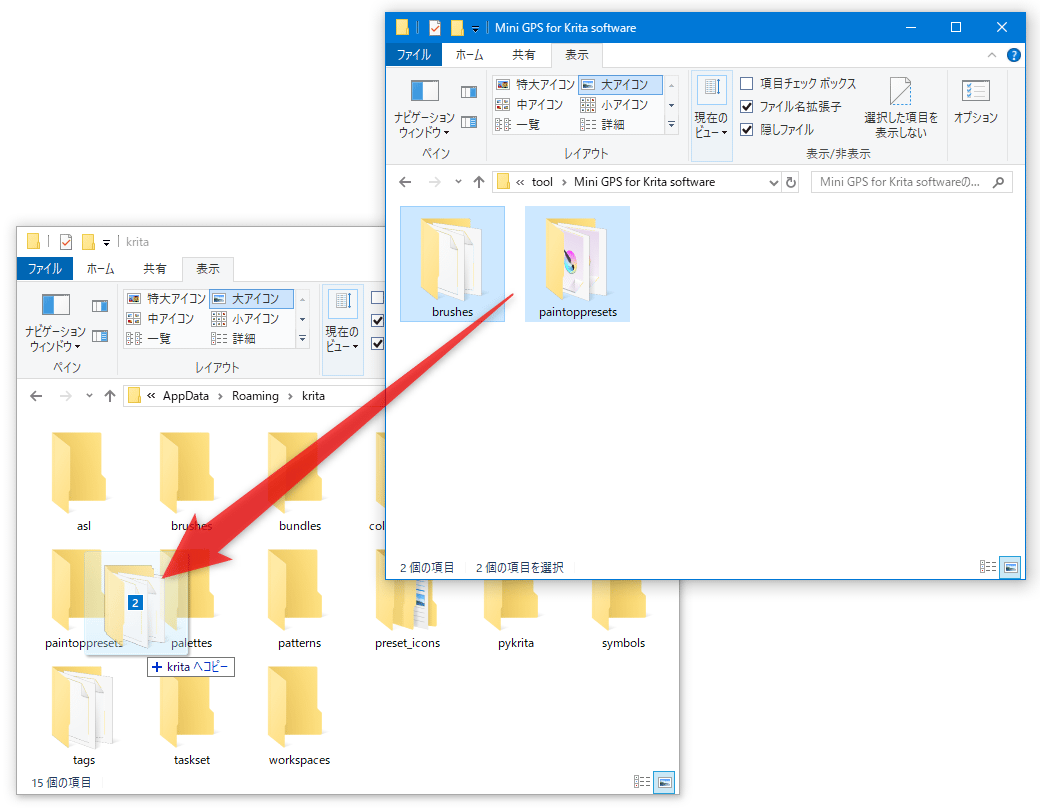Go back in Mini GPS window

(405, 182)
